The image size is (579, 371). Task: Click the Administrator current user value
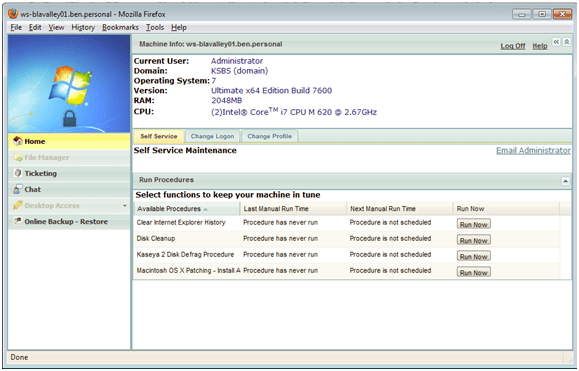[x=237, y=61]
